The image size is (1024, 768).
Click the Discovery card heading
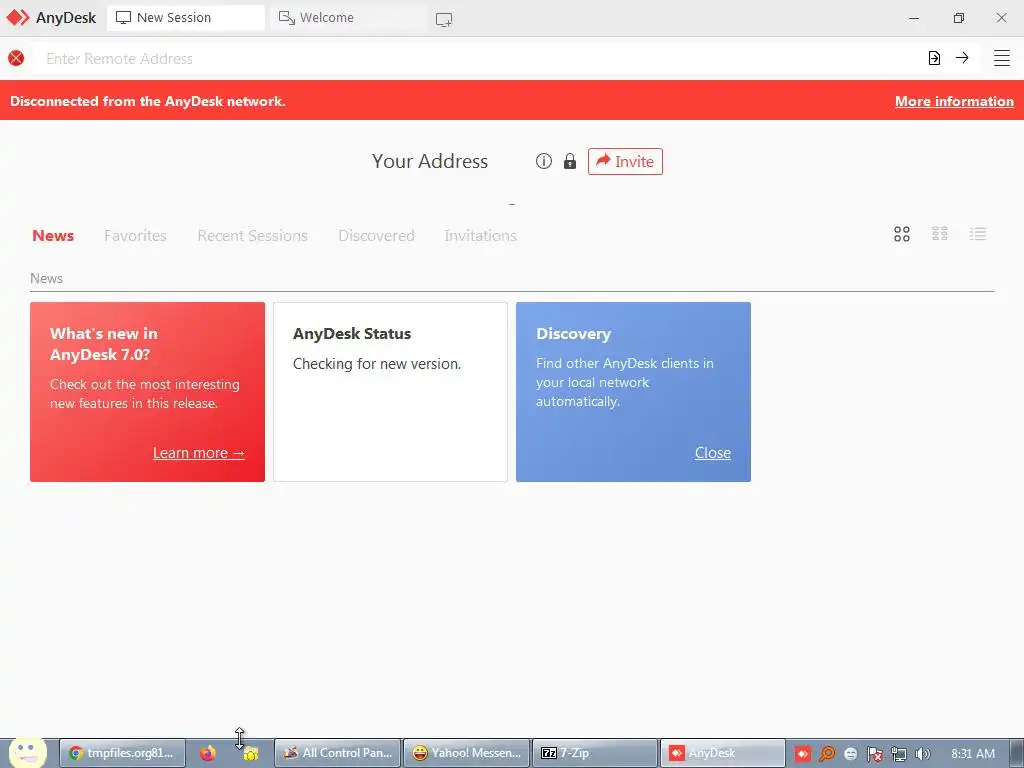point(573,334)
